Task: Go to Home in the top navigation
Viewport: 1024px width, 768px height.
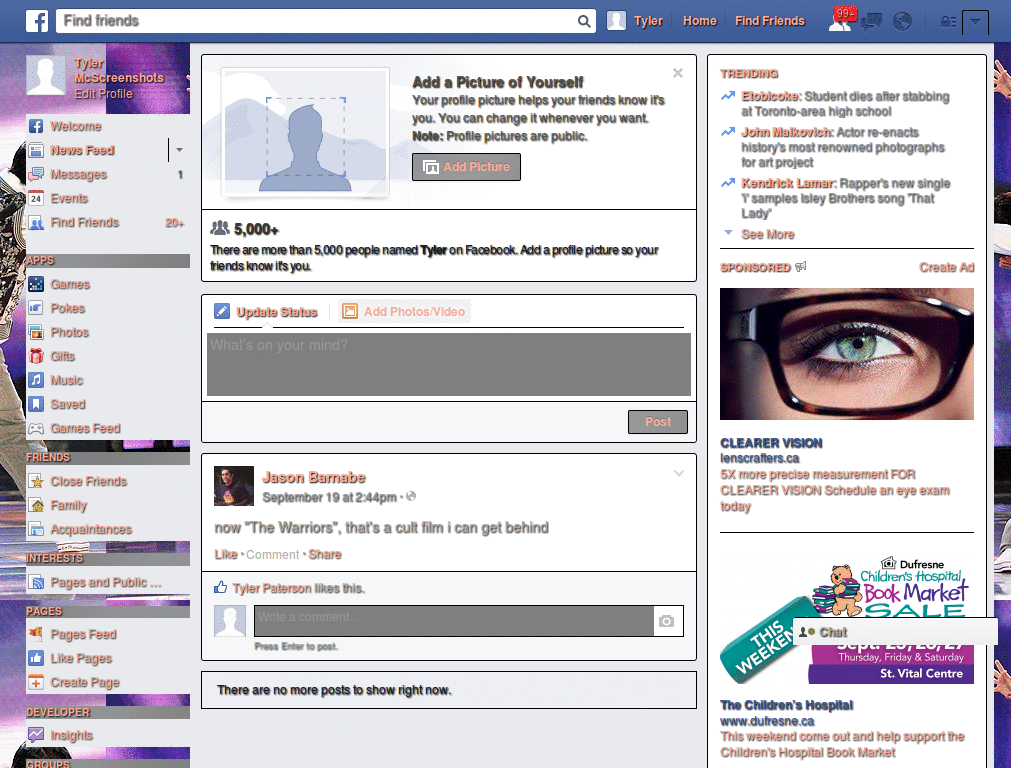Action: [x=699, y=20]
